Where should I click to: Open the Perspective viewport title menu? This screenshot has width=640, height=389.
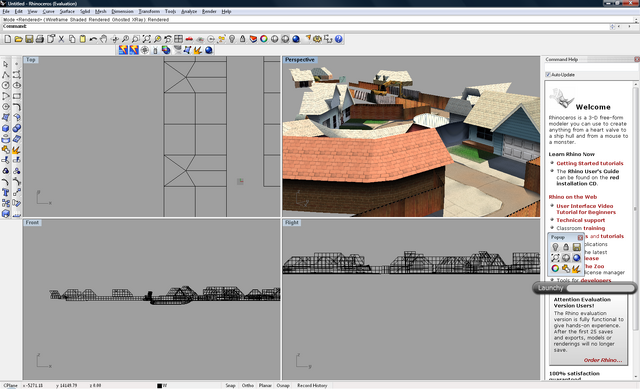click(x=300, y=60)
